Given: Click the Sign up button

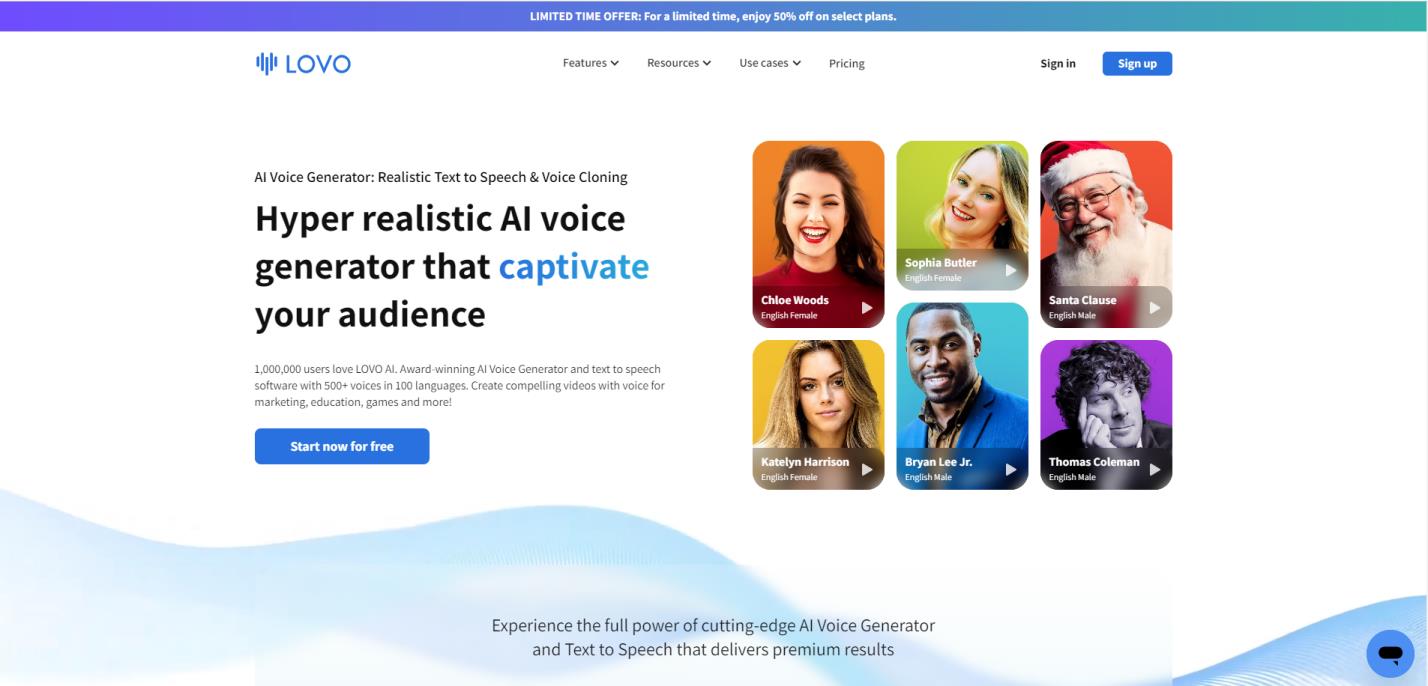Looking at the screenshot, I should click(x=1137, y=63).
